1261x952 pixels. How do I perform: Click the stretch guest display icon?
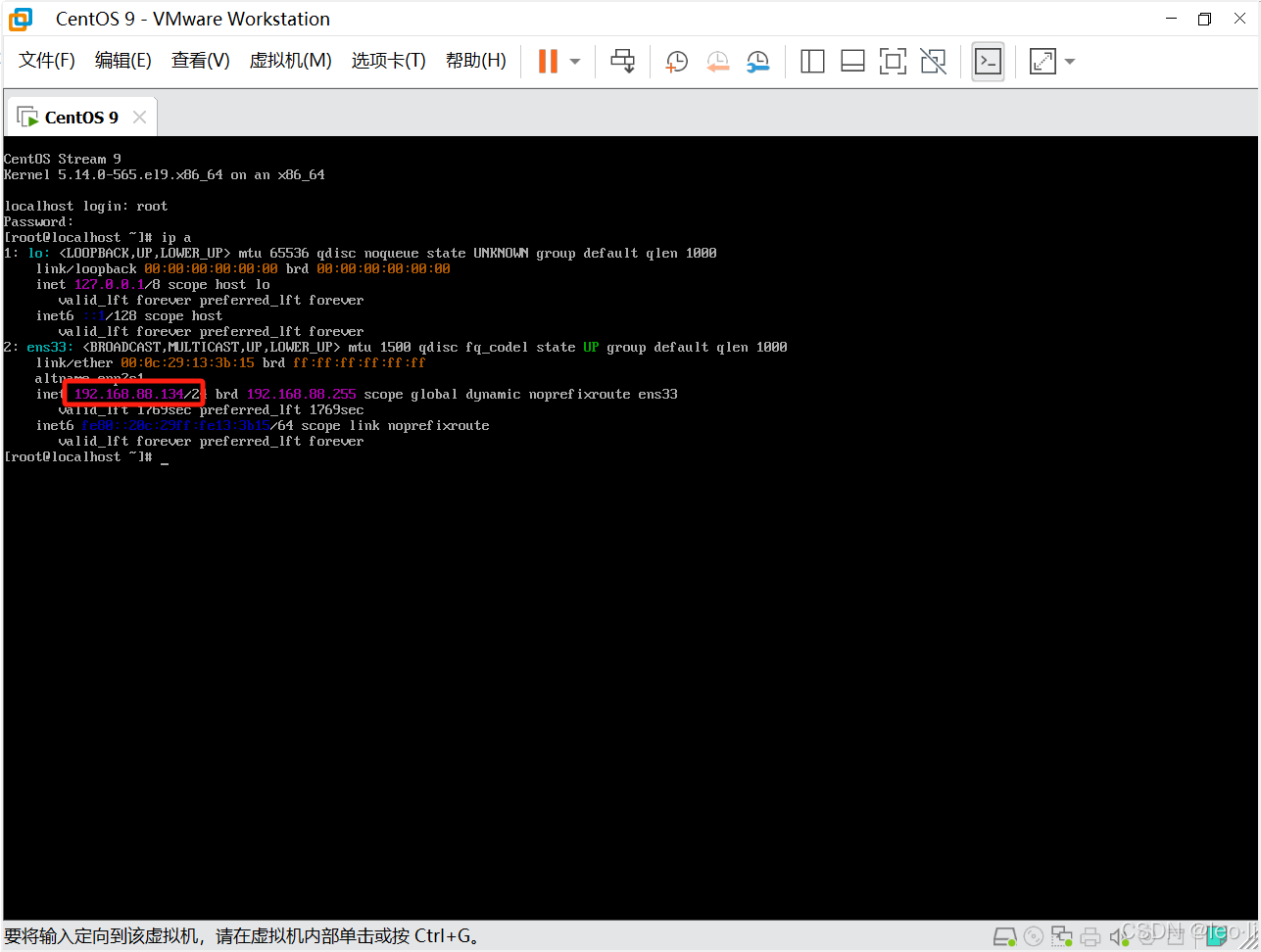pos(1043,61)
